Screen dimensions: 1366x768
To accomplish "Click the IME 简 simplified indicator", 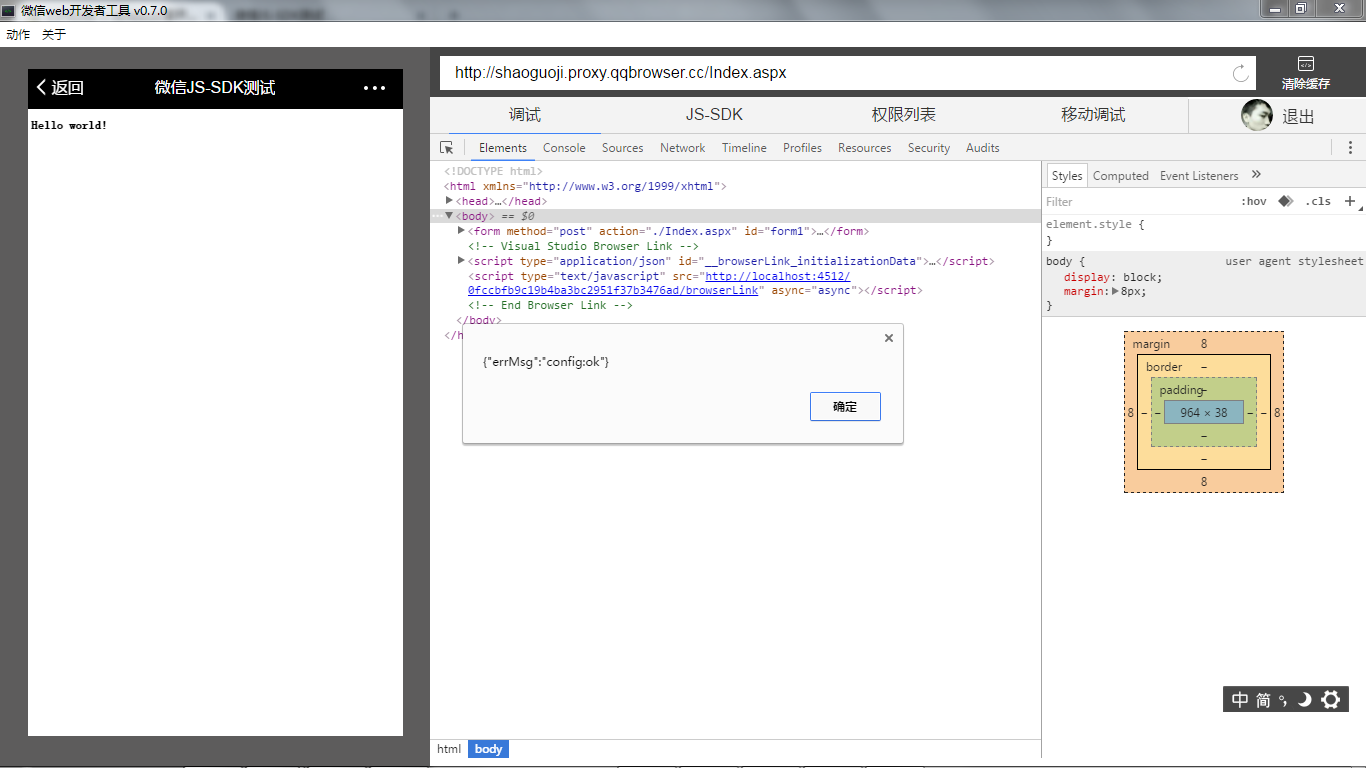I will (x=1264, y=700).
